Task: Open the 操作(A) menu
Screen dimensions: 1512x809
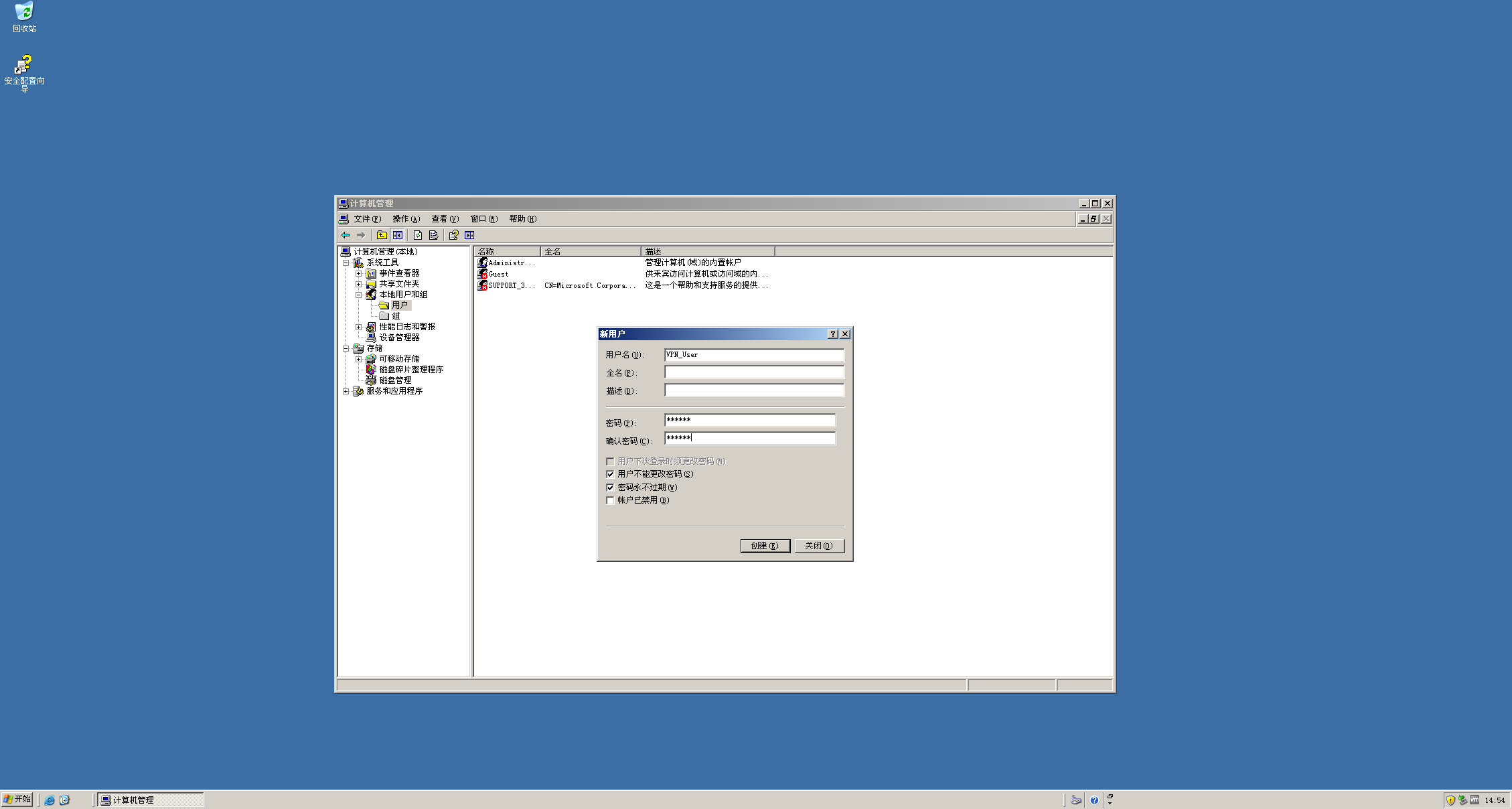Action: pyautogui.click(x=406, y=219)
